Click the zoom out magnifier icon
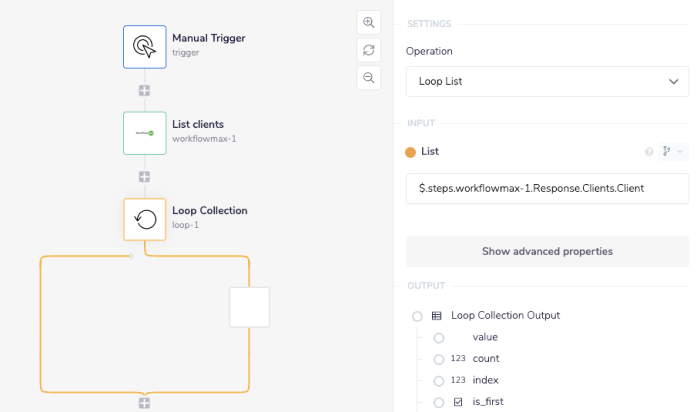Viewport: 700px width, 412px height. pyautogui.click(x=369, y=78)
